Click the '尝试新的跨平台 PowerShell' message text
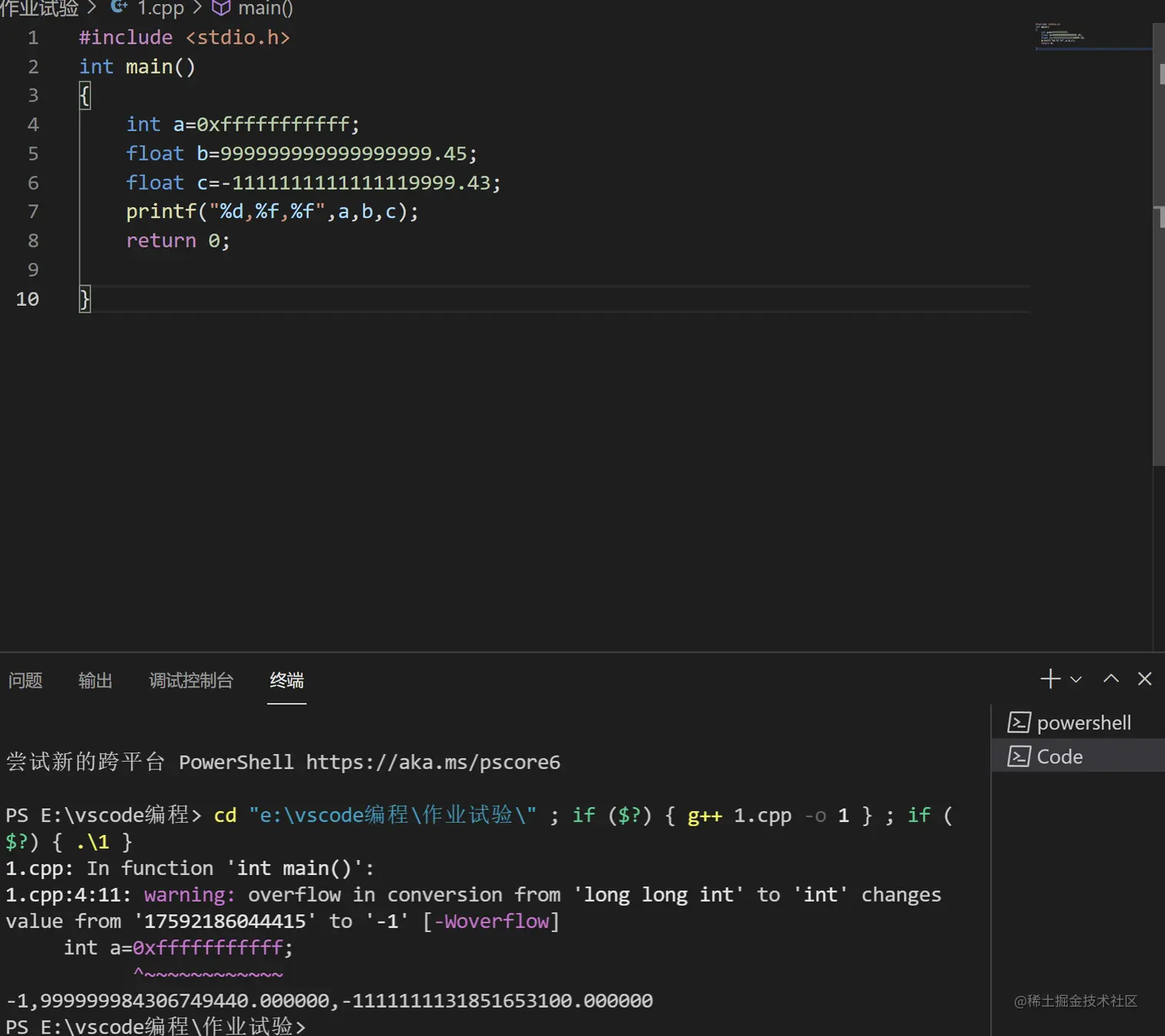 (x=149, y=762)
